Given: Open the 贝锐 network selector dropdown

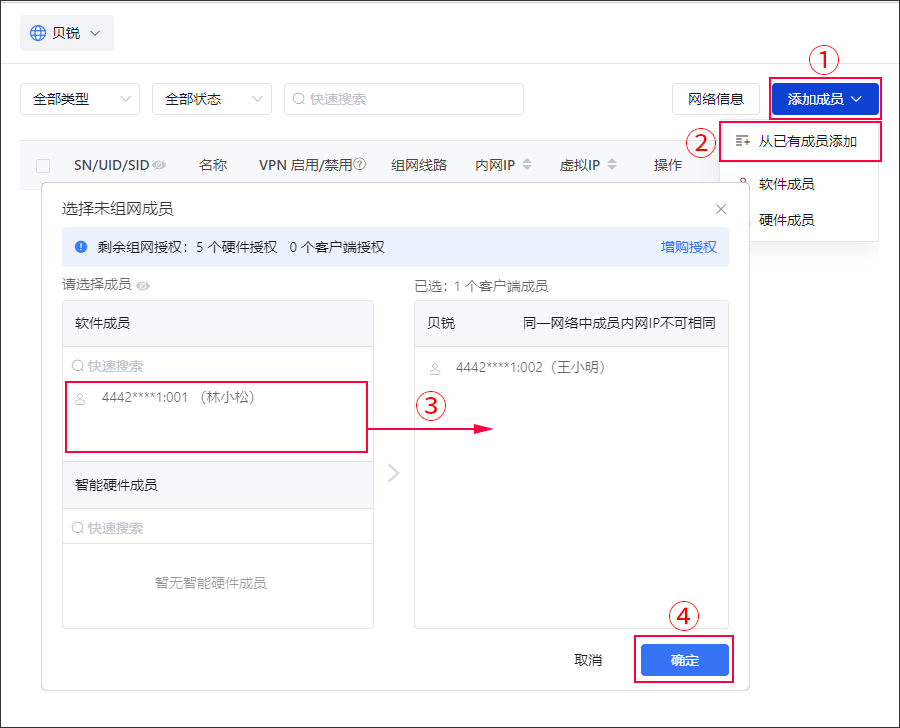Looking at the screenshot, I should 67,33.
